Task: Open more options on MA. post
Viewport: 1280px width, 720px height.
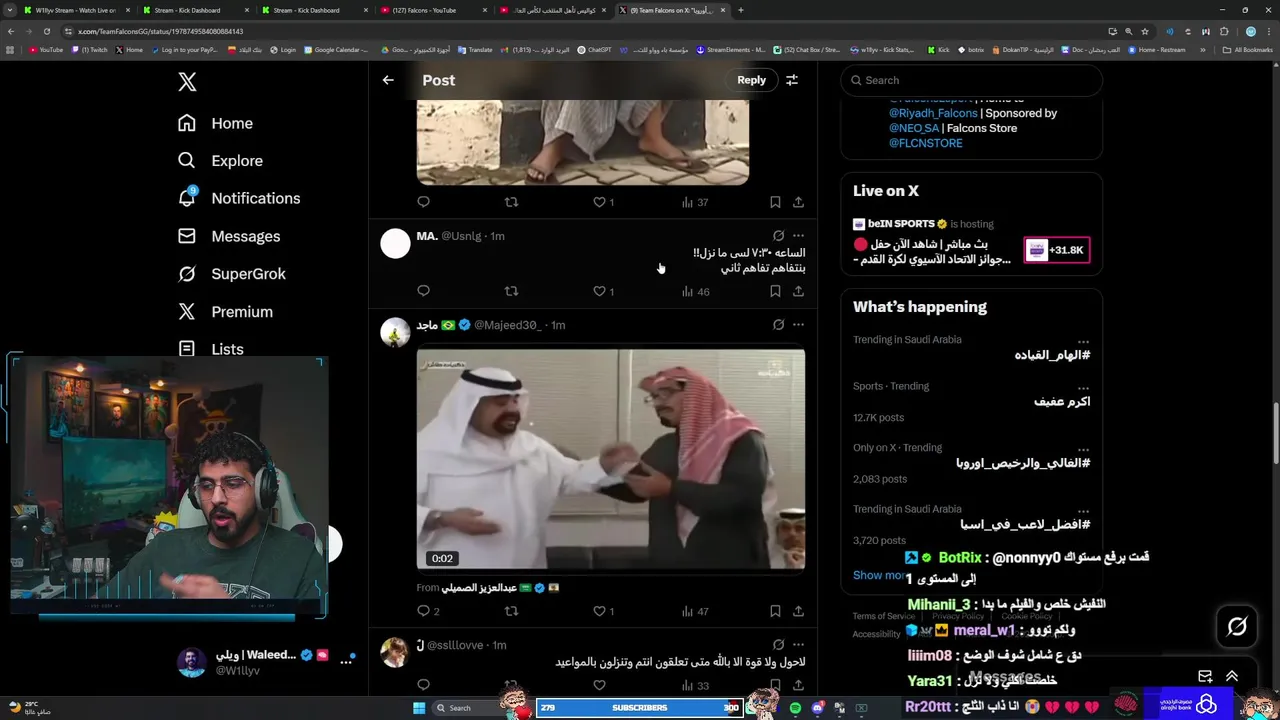Action: [x=798, y=236]
